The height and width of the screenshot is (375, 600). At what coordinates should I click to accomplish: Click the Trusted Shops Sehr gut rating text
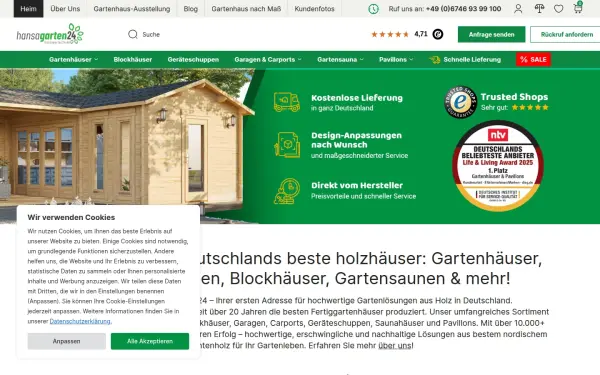(494, 108)
